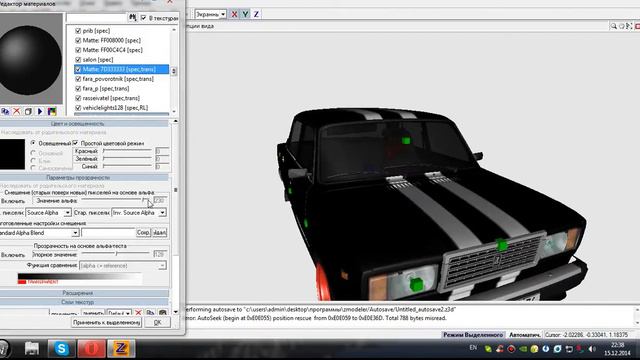This screenshot has width=640, height=360.
Task: Click the copy material icon below the preview
Action: (x=5, y=111)
